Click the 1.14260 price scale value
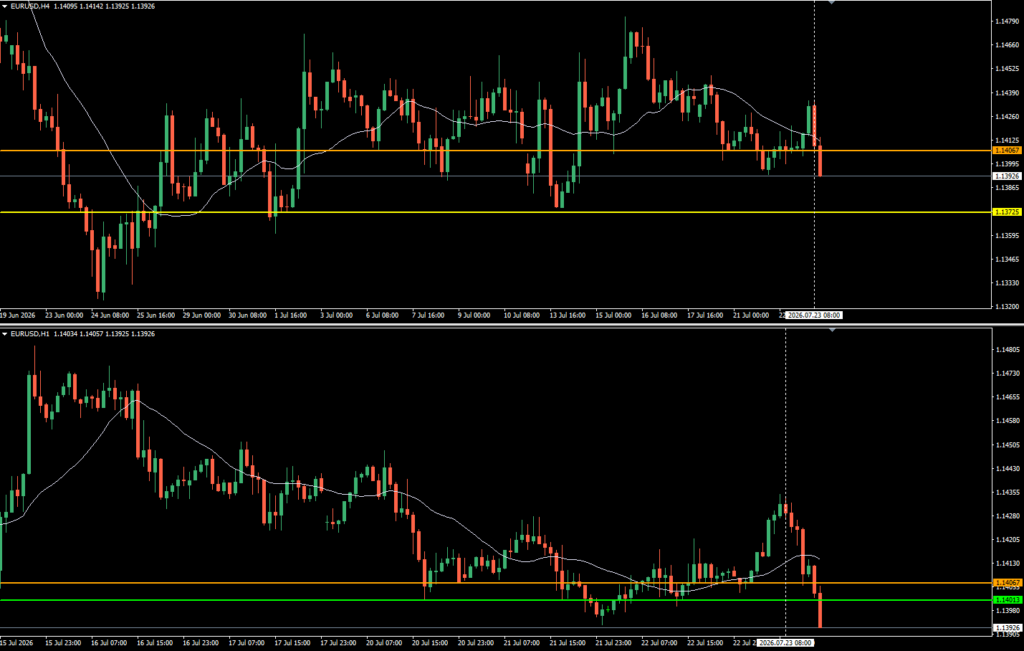The image size is (1024, 651). [1006, 117]
